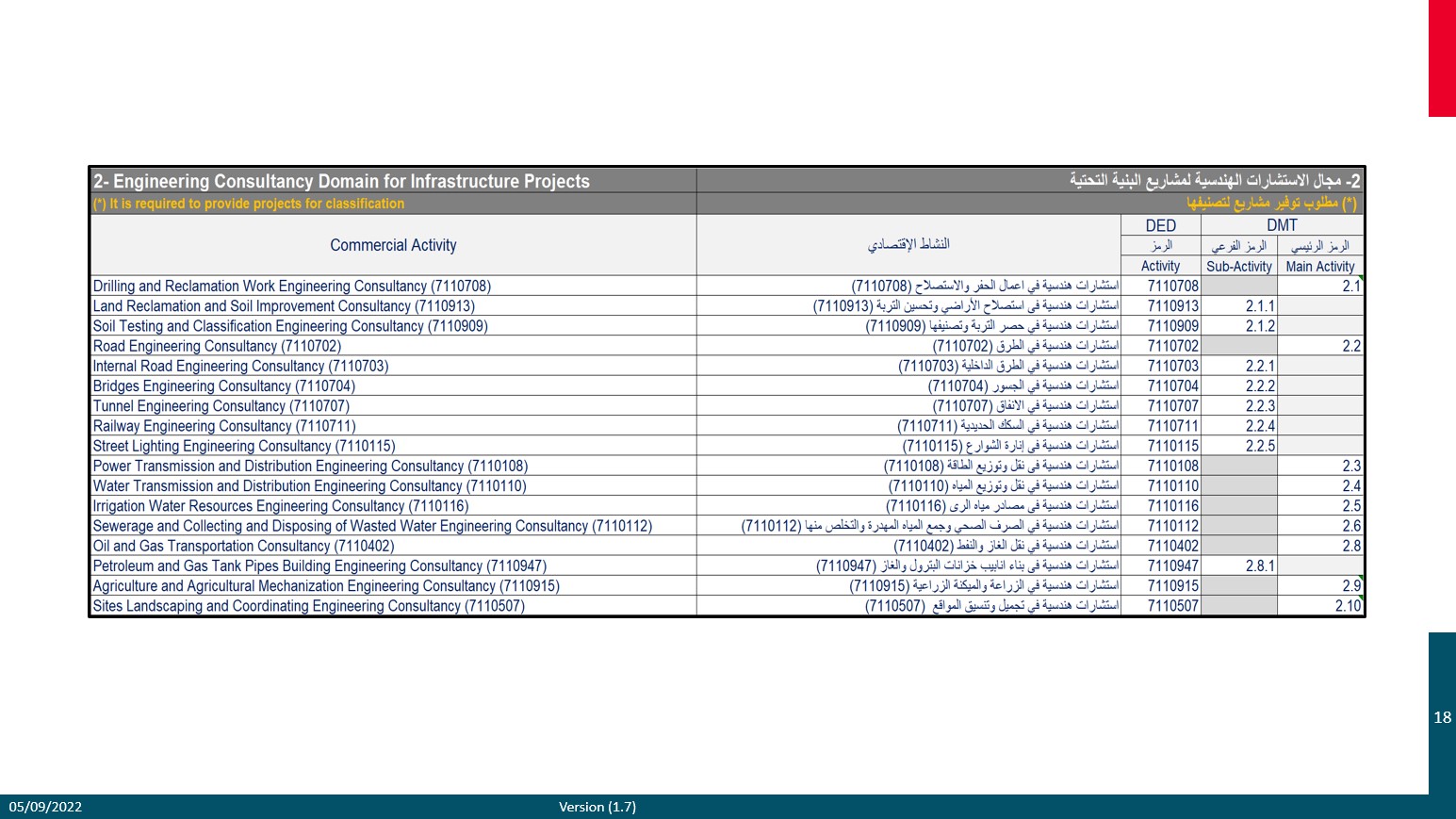The height and width of the screenshot is (819, 1456).
Task: Select the "Sub-Activity" column header
Action: pos(1238,267)
